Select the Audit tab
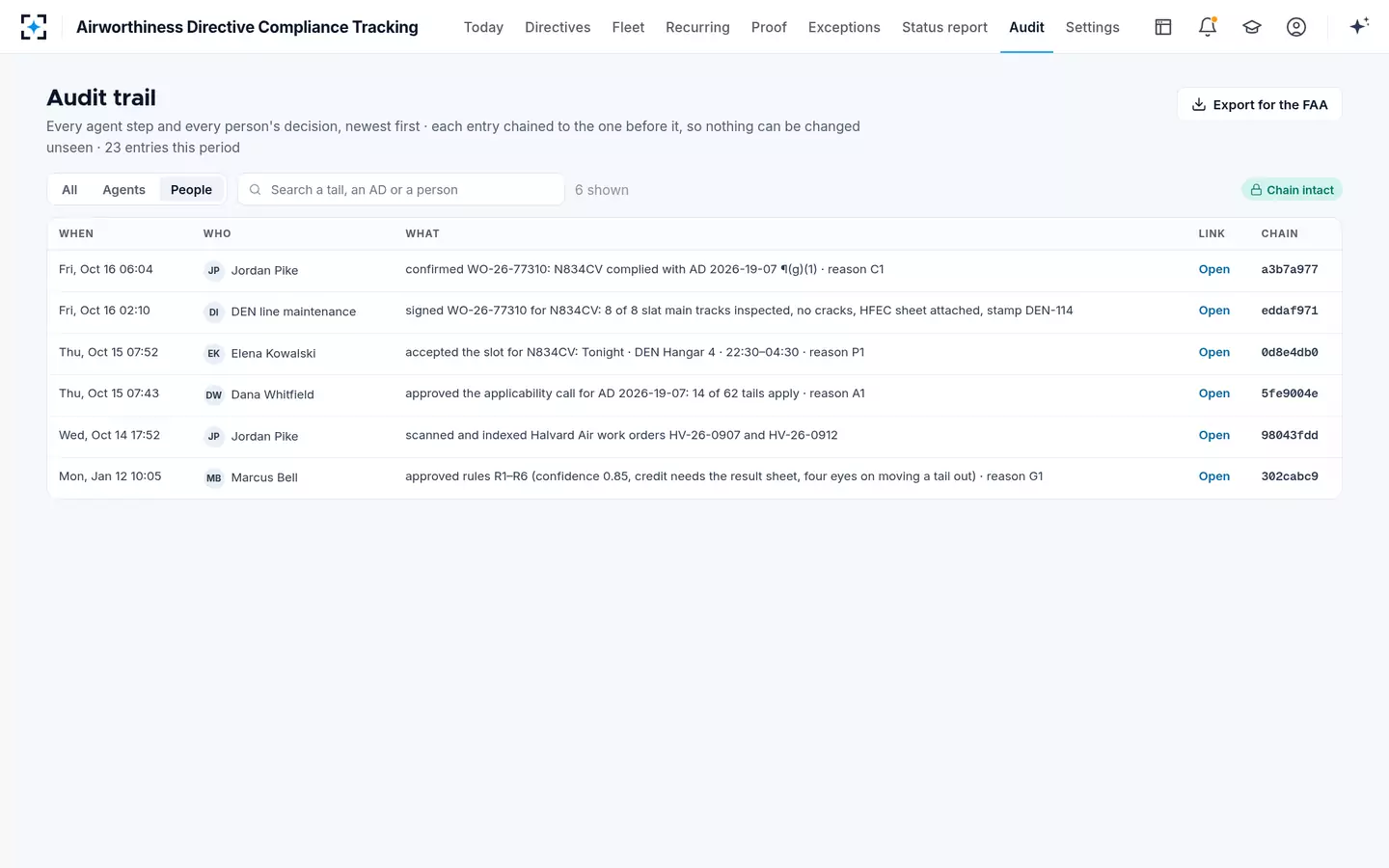Image resolution: width=1389 pixels, height=868 pixels. coord(1026,27)
